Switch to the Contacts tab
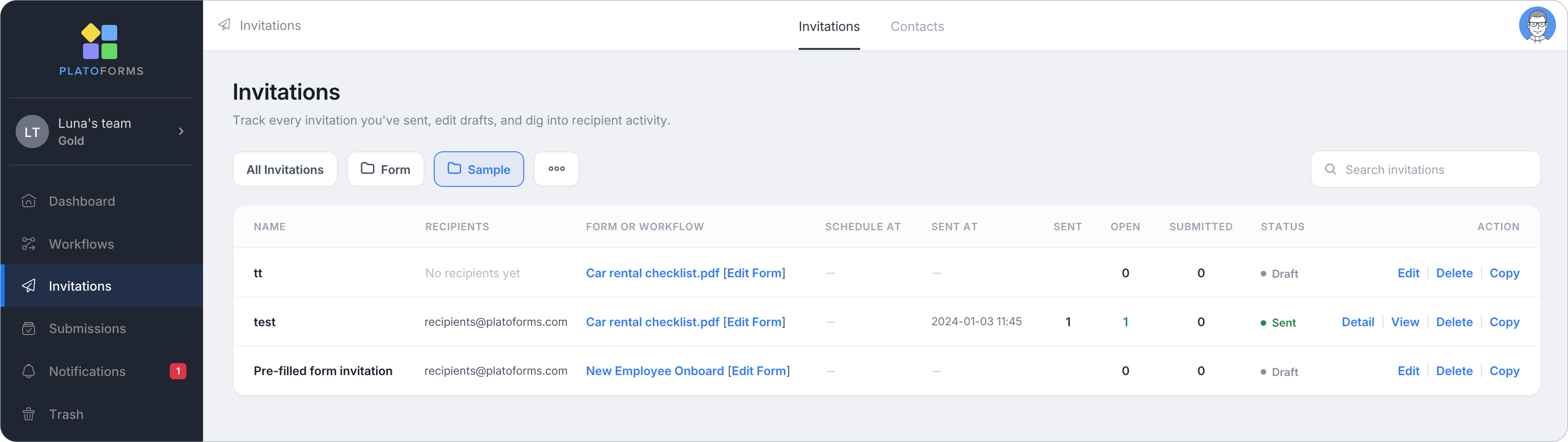 [x=917, y=26]
